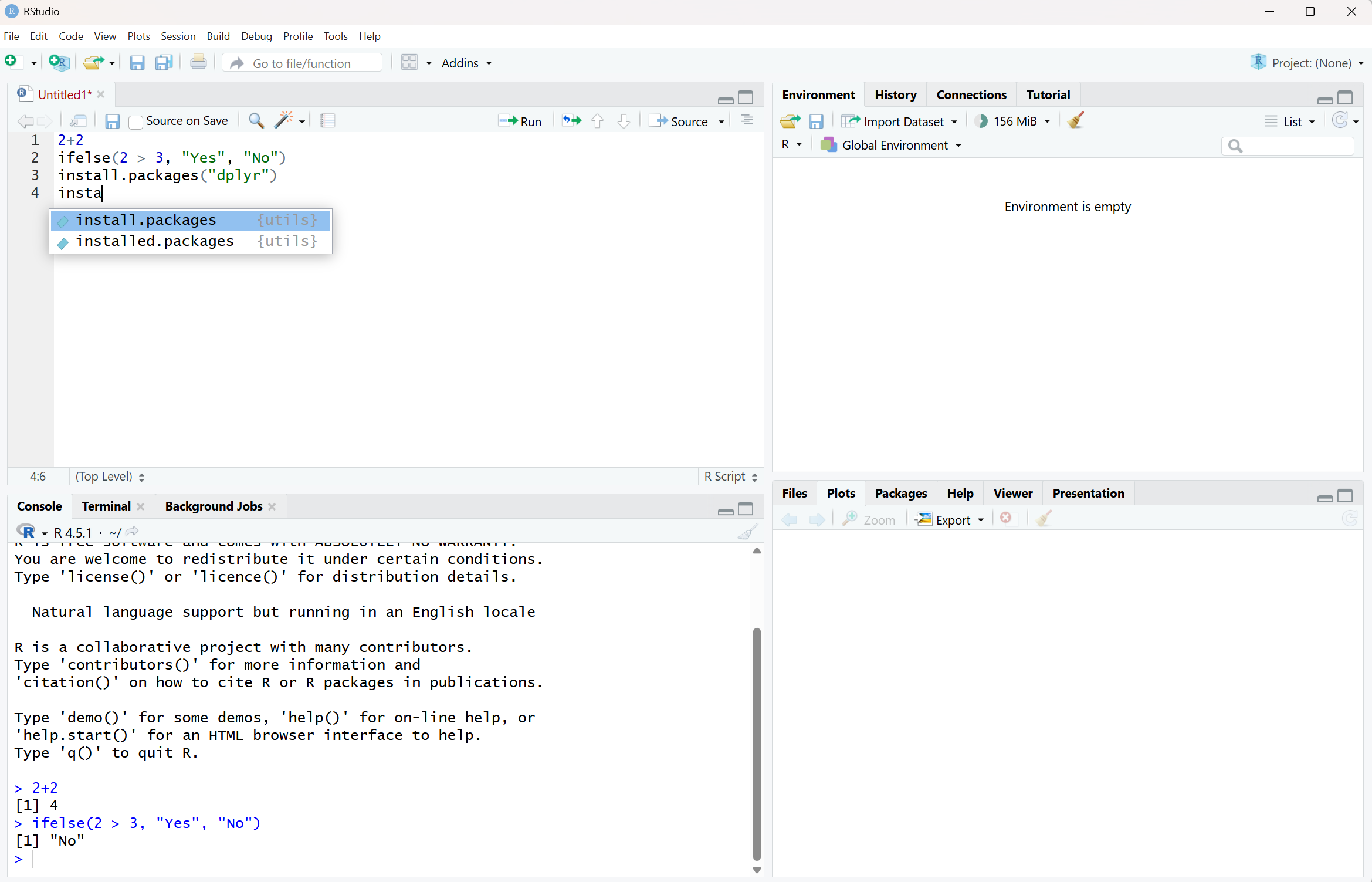1372x882 pixels.
Task: Clear environment objects with the broom icon
Action: click(1076, 121)
